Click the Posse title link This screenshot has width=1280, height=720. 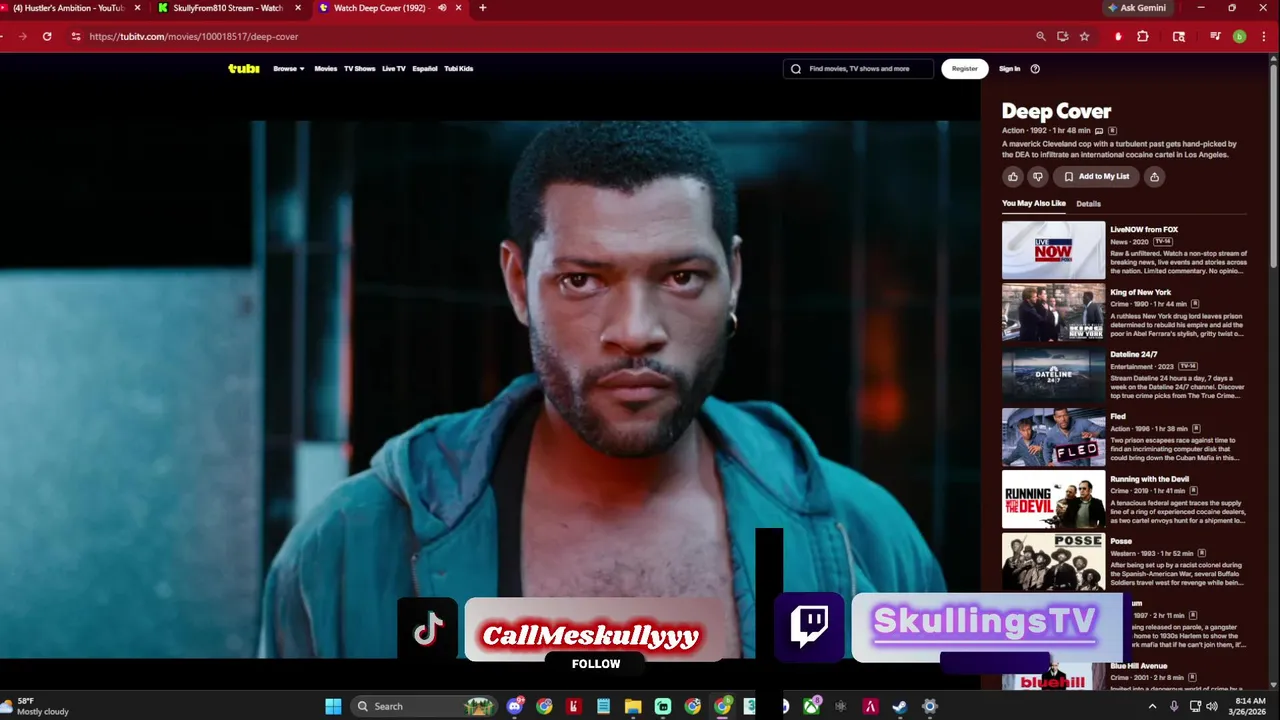click(1121, 541)
